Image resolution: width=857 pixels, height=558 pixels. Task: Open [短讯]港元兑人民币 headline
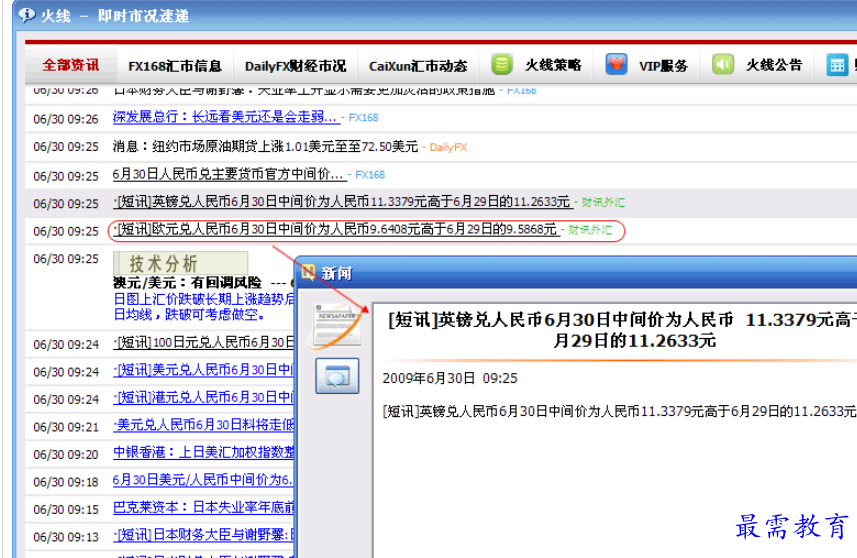click(x=203, y=398)
